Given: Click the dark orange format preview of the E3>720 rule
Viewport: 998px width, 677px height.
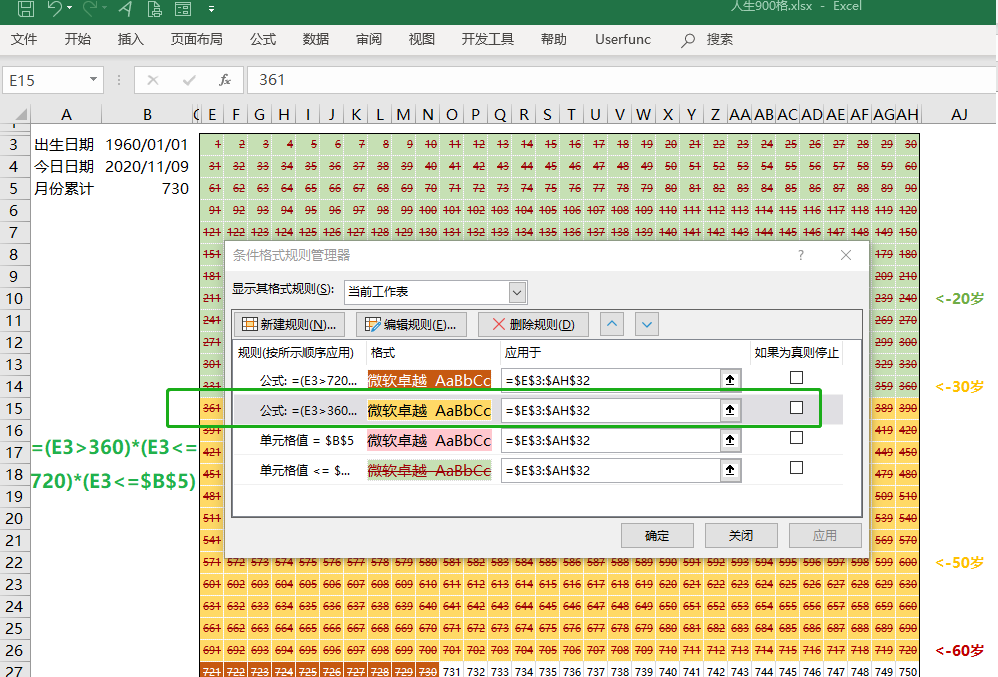Looking at the screenshot, I should pos(429,380).
